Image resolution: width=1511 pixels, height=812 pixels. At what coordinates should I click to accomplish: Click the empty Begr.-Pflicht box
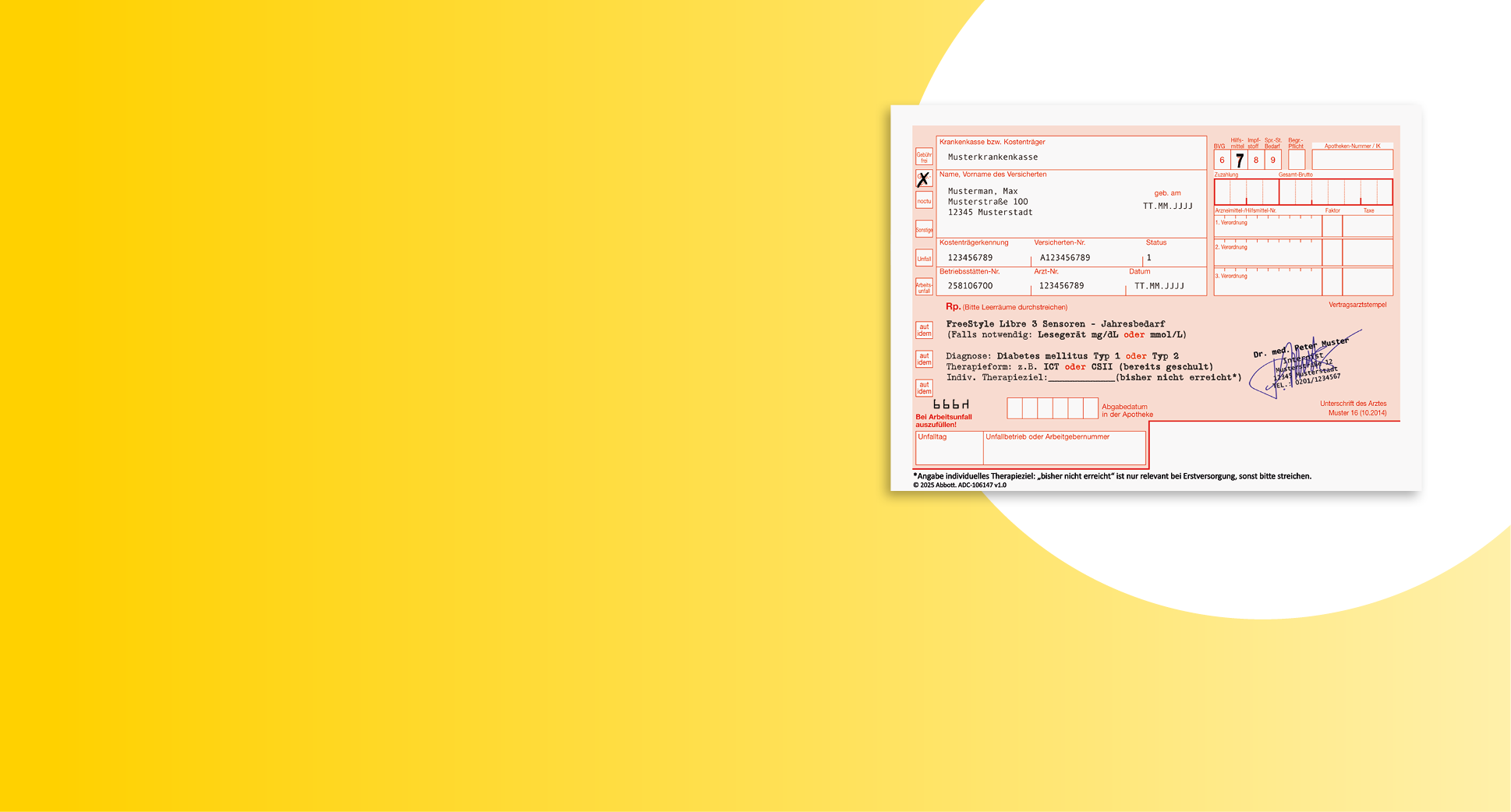click(1297, 160)
